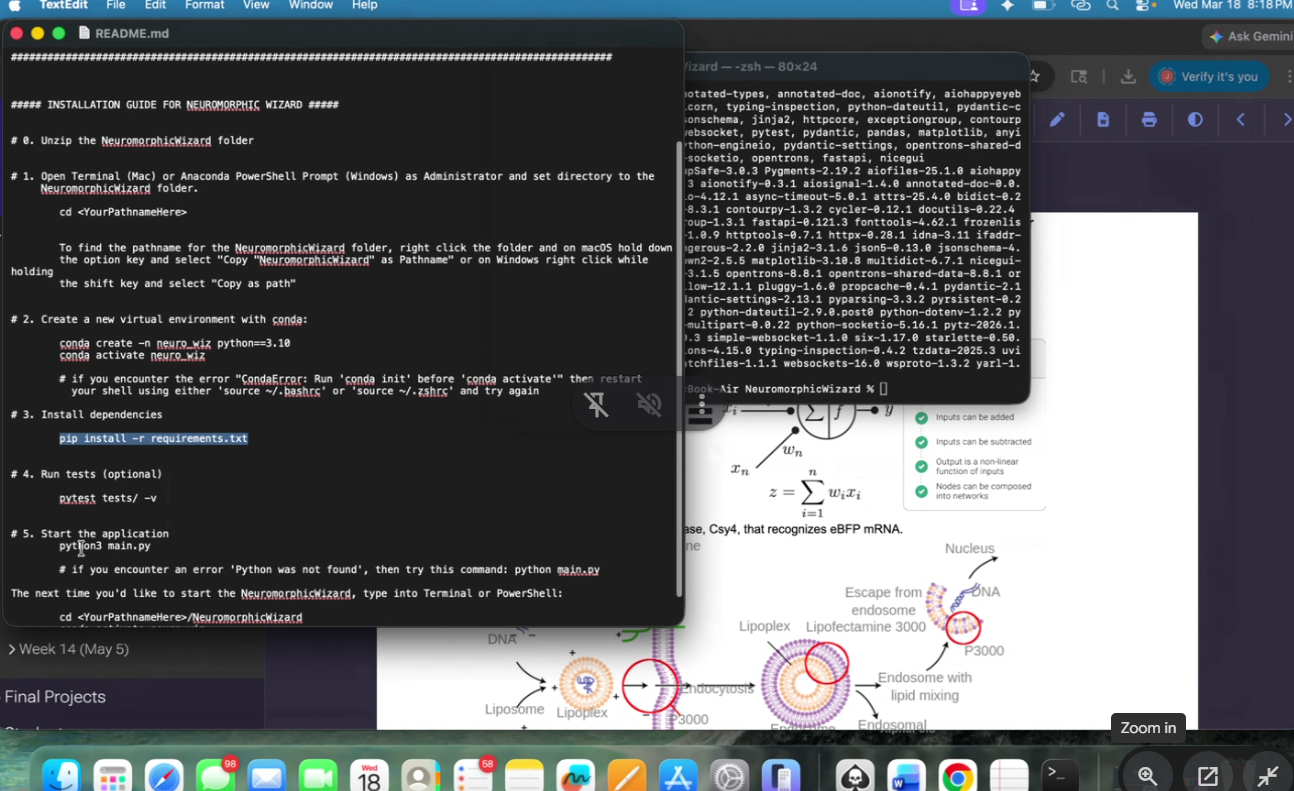Click the 'python3 main.py' line
The height and width of the screenshot is (791, 1294).
(105, 546)
